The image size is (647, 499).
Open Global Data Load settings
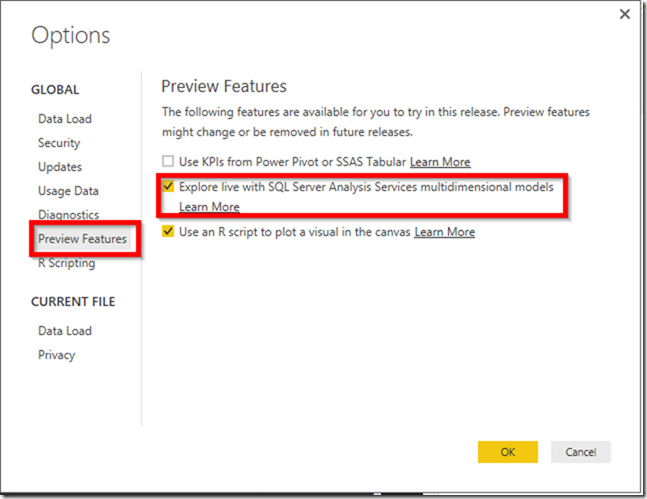pos(65,119)
